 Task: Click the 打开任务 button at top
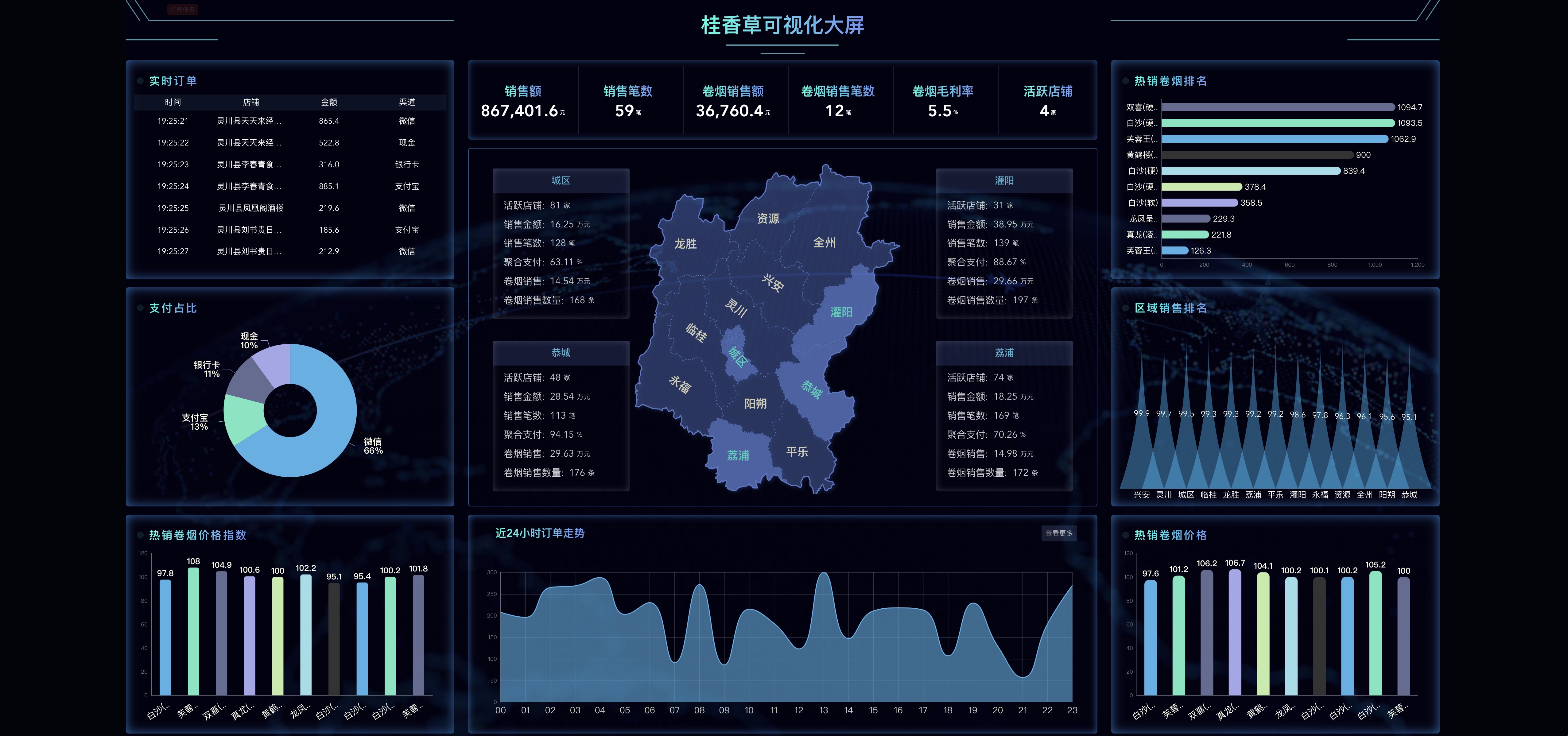coord(183,10)
